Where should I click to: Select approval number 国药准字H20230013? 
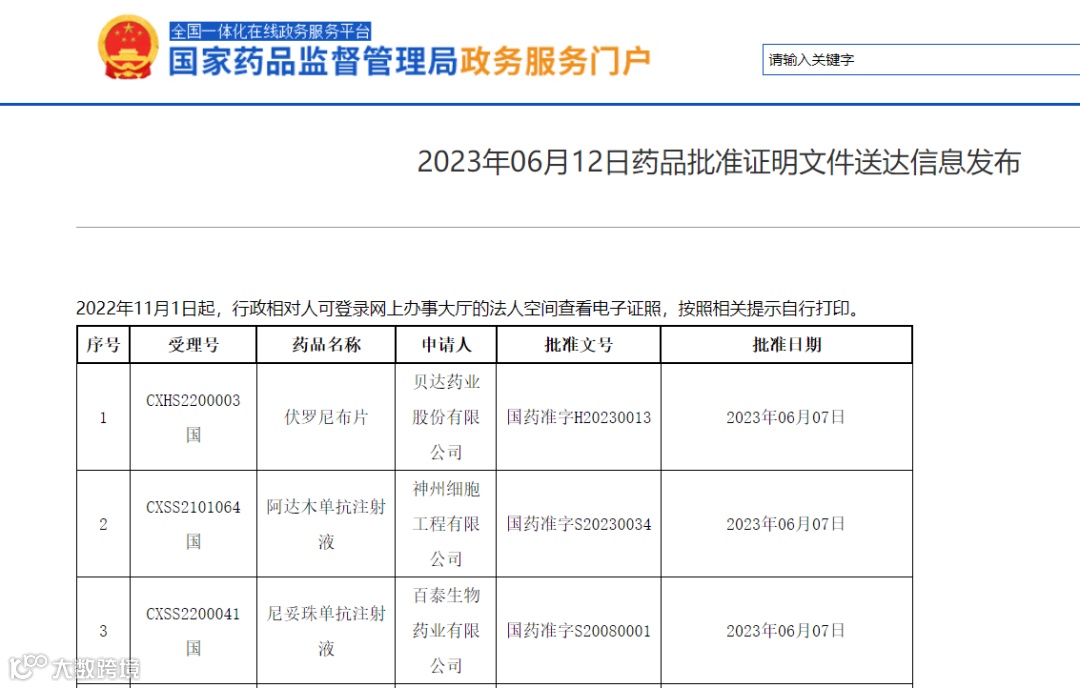click(579, 417)
